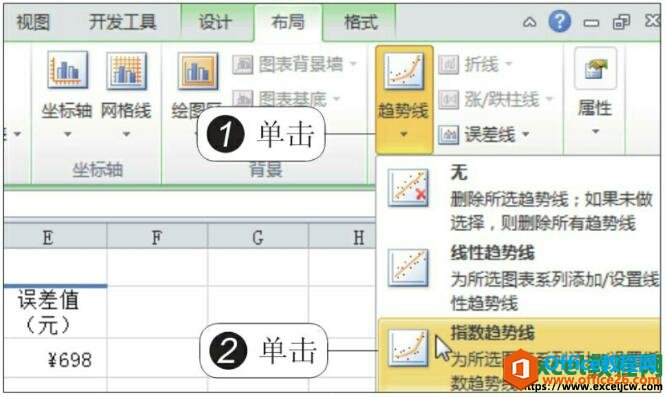Collapse the ribbon with the caret icon
The height and width of the screenshot is (397, 666).
[529, 22]
